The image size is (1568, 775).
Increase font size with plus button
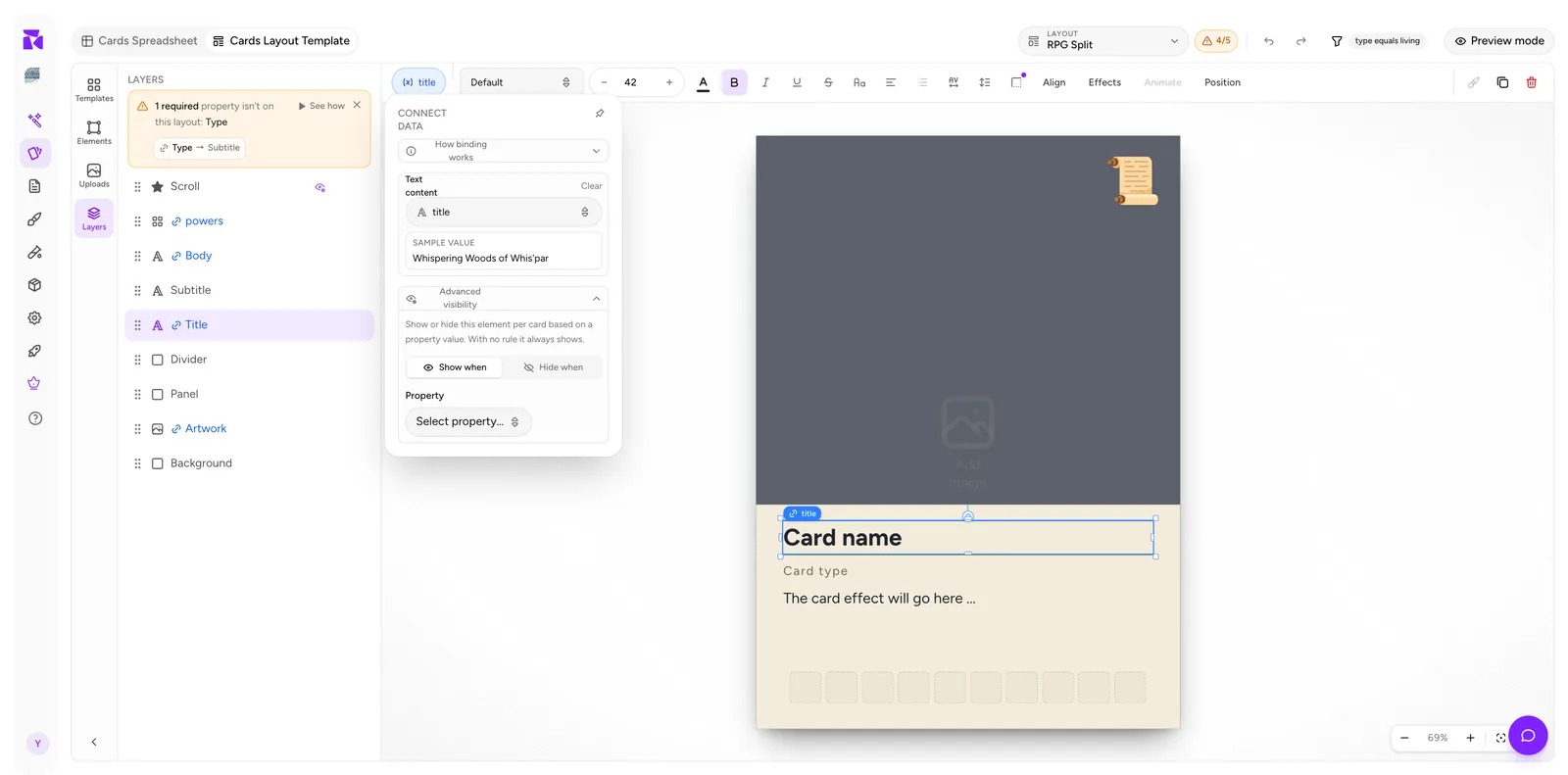[x=669, y=82]
